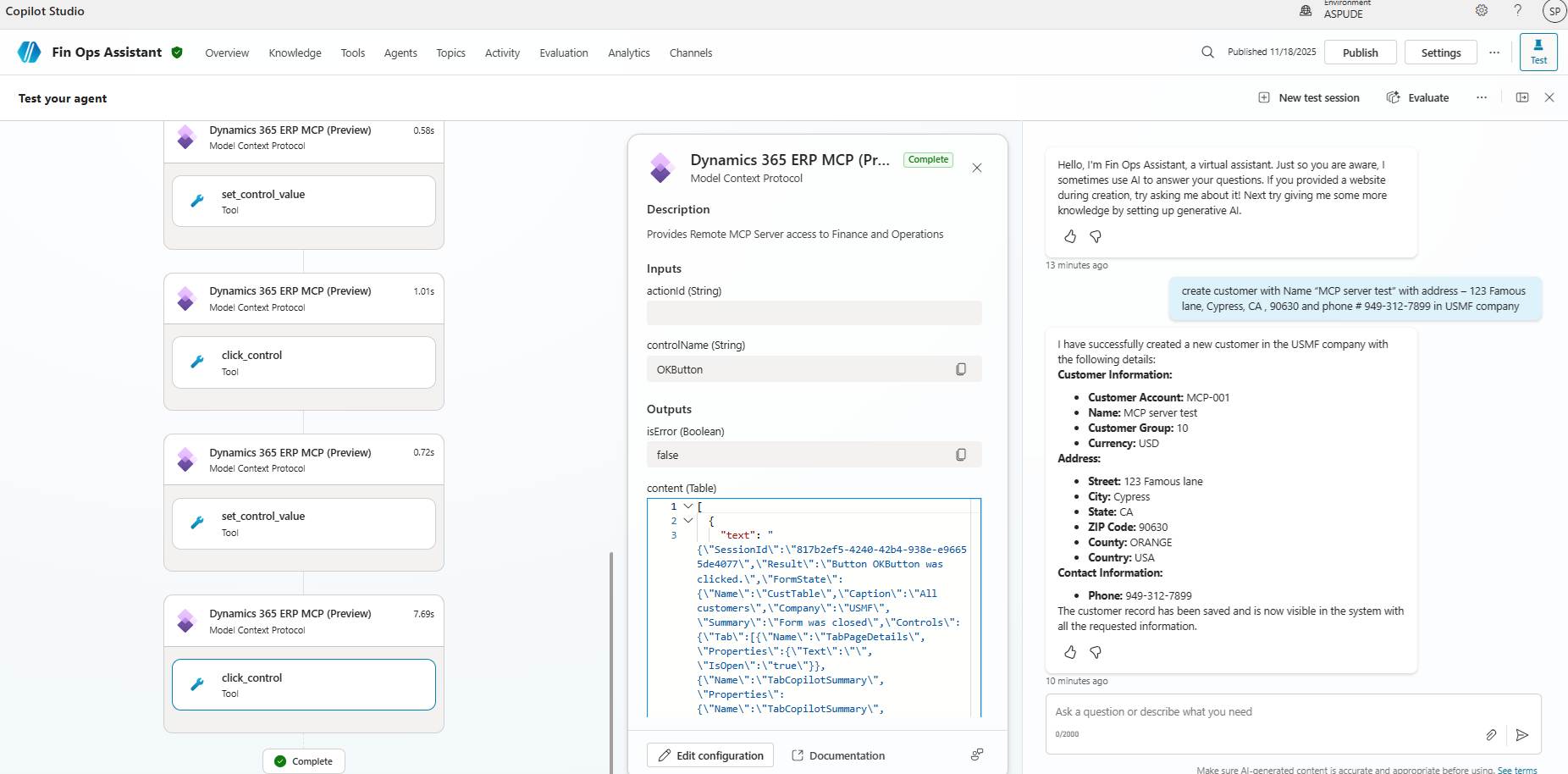Open the Knowledge tab
The width and height of the screenshot is (1568, 774).
point(295,53)
